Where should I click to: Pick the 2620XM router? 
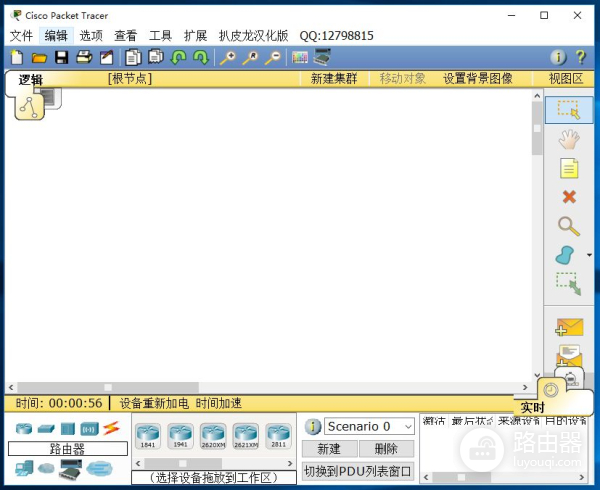(213, 436)
